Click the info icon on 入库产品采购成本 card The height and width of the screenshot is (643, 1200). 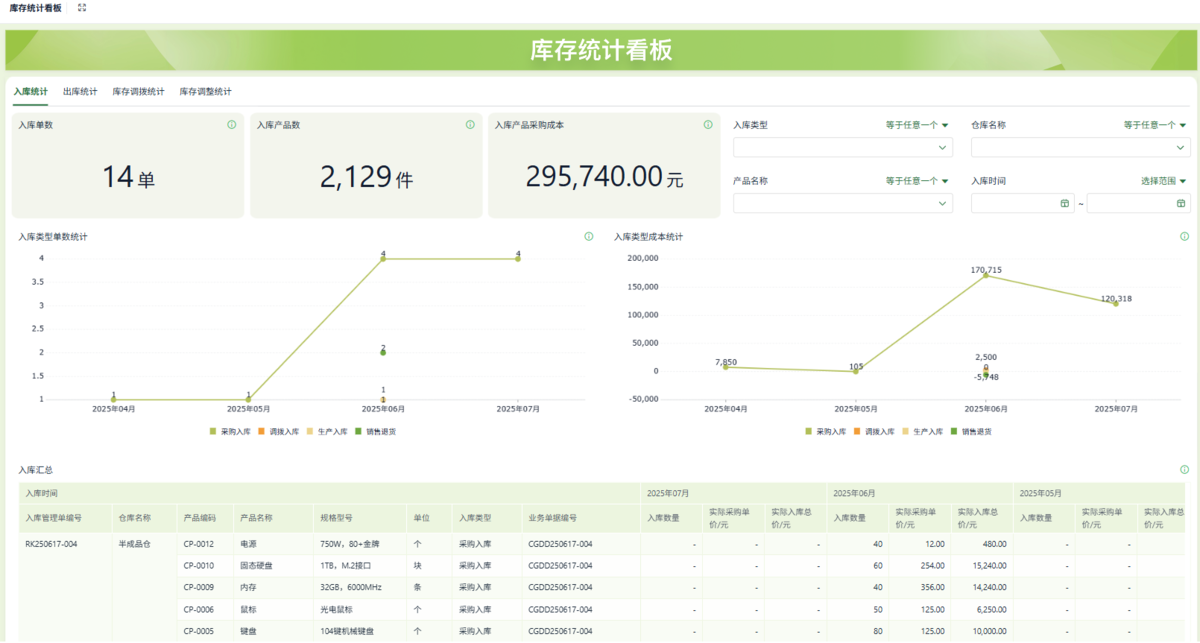(708, 125)
